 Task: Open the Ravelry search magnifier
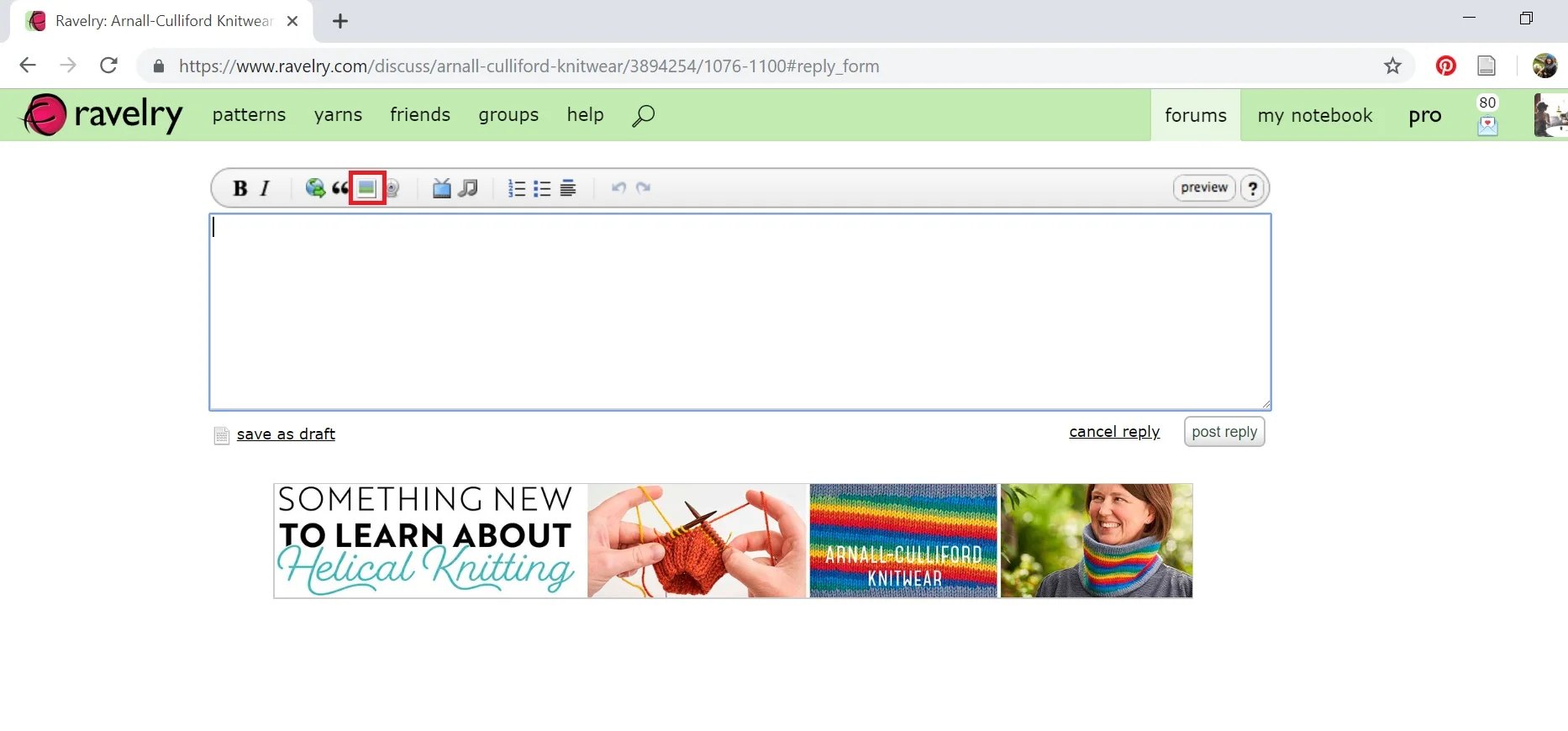[x=643, y=115]
